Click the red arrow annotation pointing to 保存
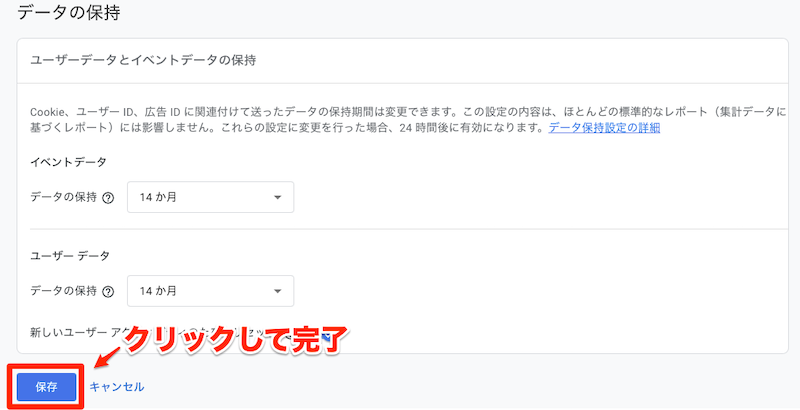The image size is (800, 410). (105, 355)
